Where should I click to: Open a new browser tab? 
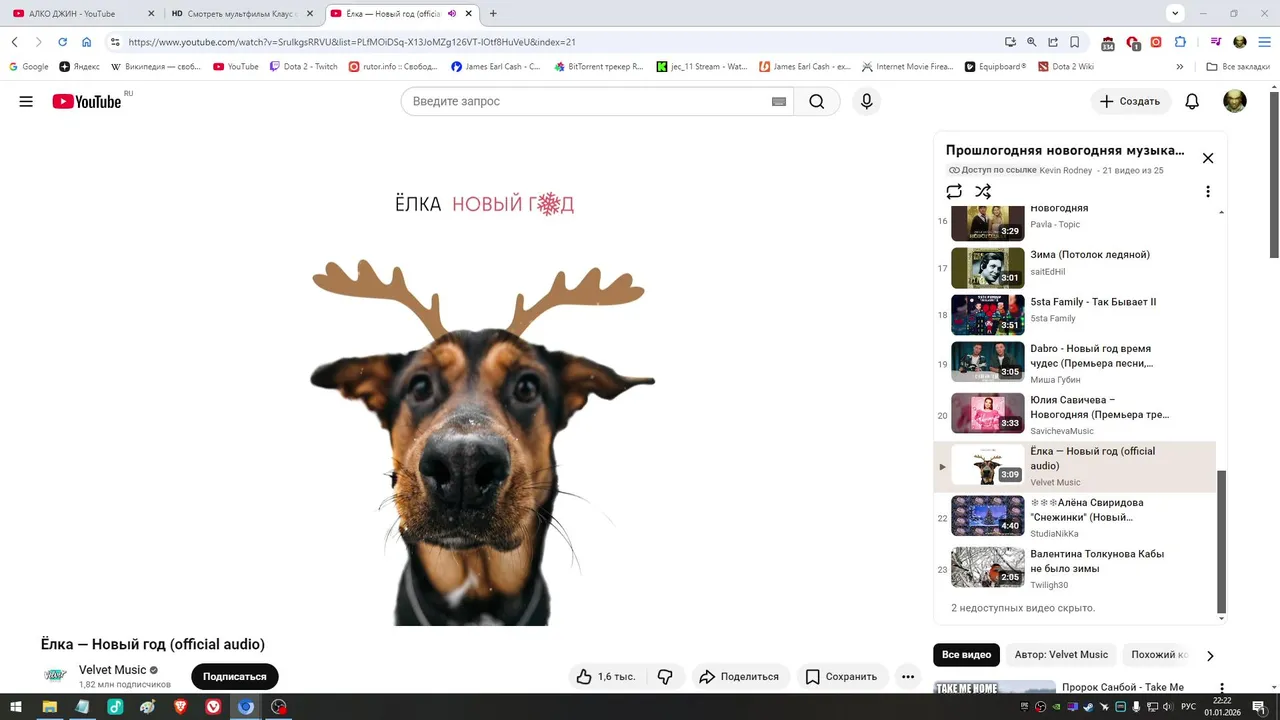coord(493,14)
